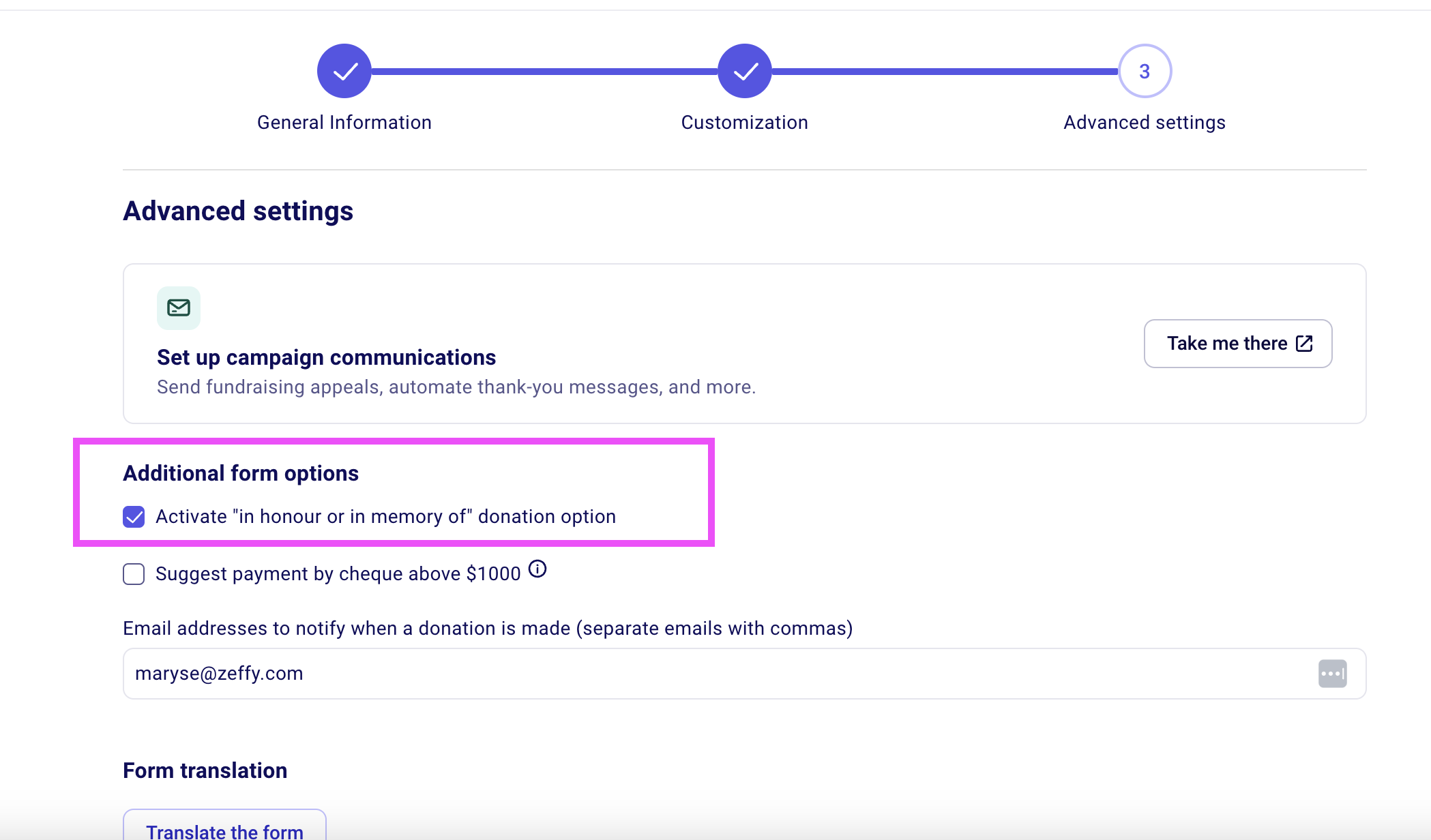This screenshot has height=840, width=1431.
Task: Select Advanced settings step label
Action: coord(1144,123)
